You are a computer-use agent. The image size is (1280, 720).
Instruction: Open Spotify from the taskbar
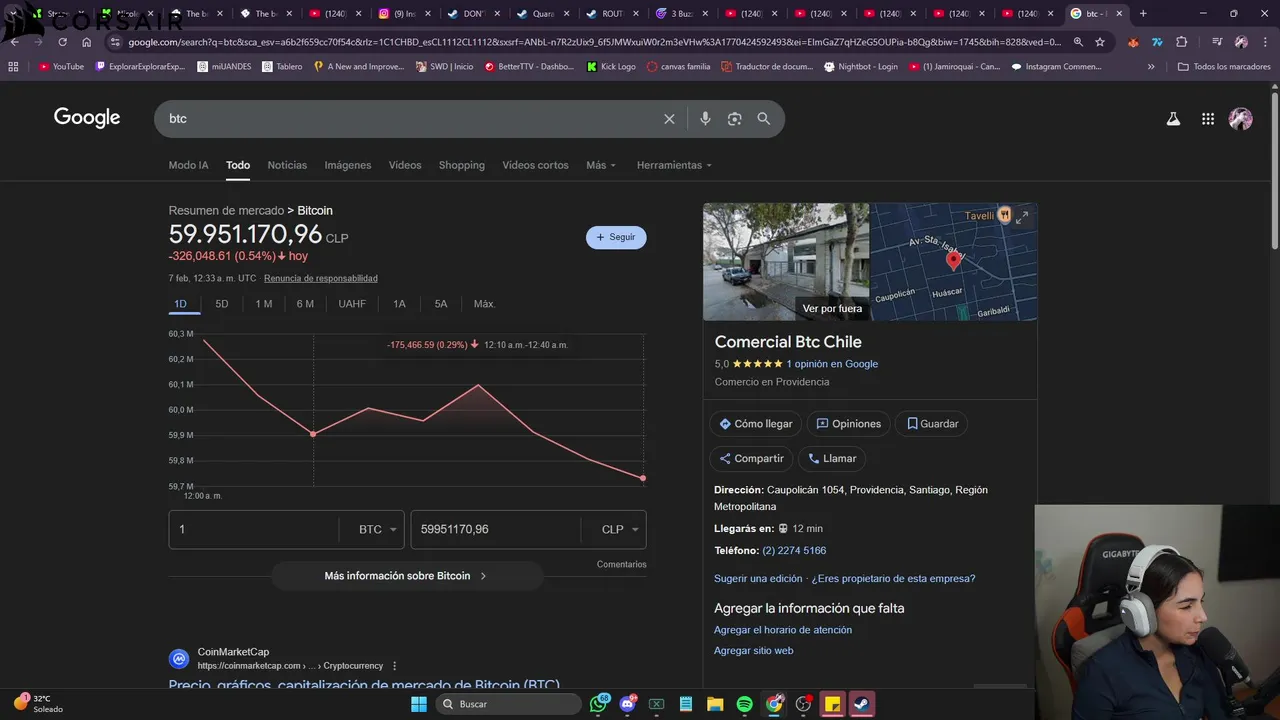[744, 704]
